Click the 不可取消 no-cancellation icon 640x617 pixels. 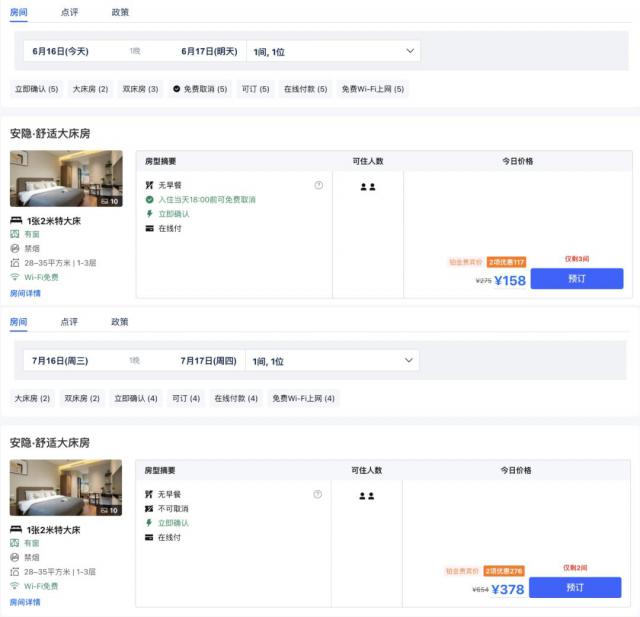149,508
